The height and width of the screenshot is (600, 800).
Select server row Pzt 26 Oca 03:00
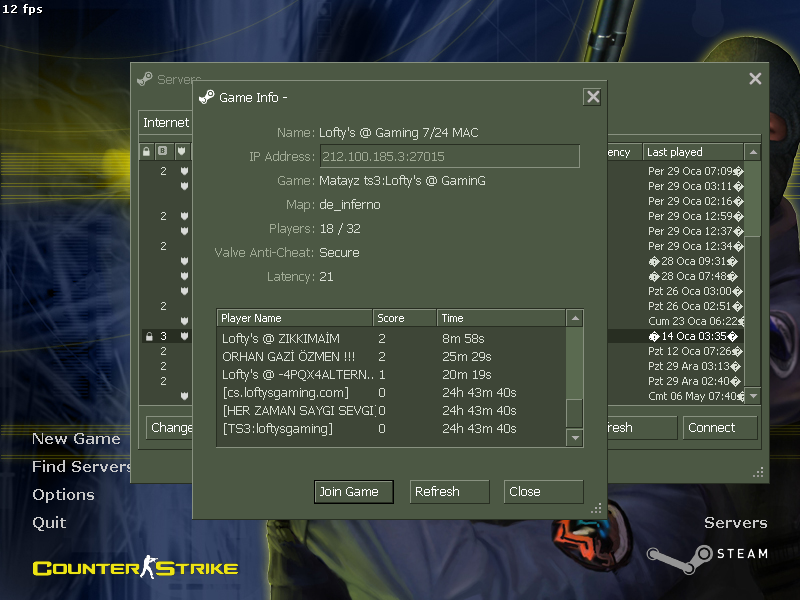(695, 291)
